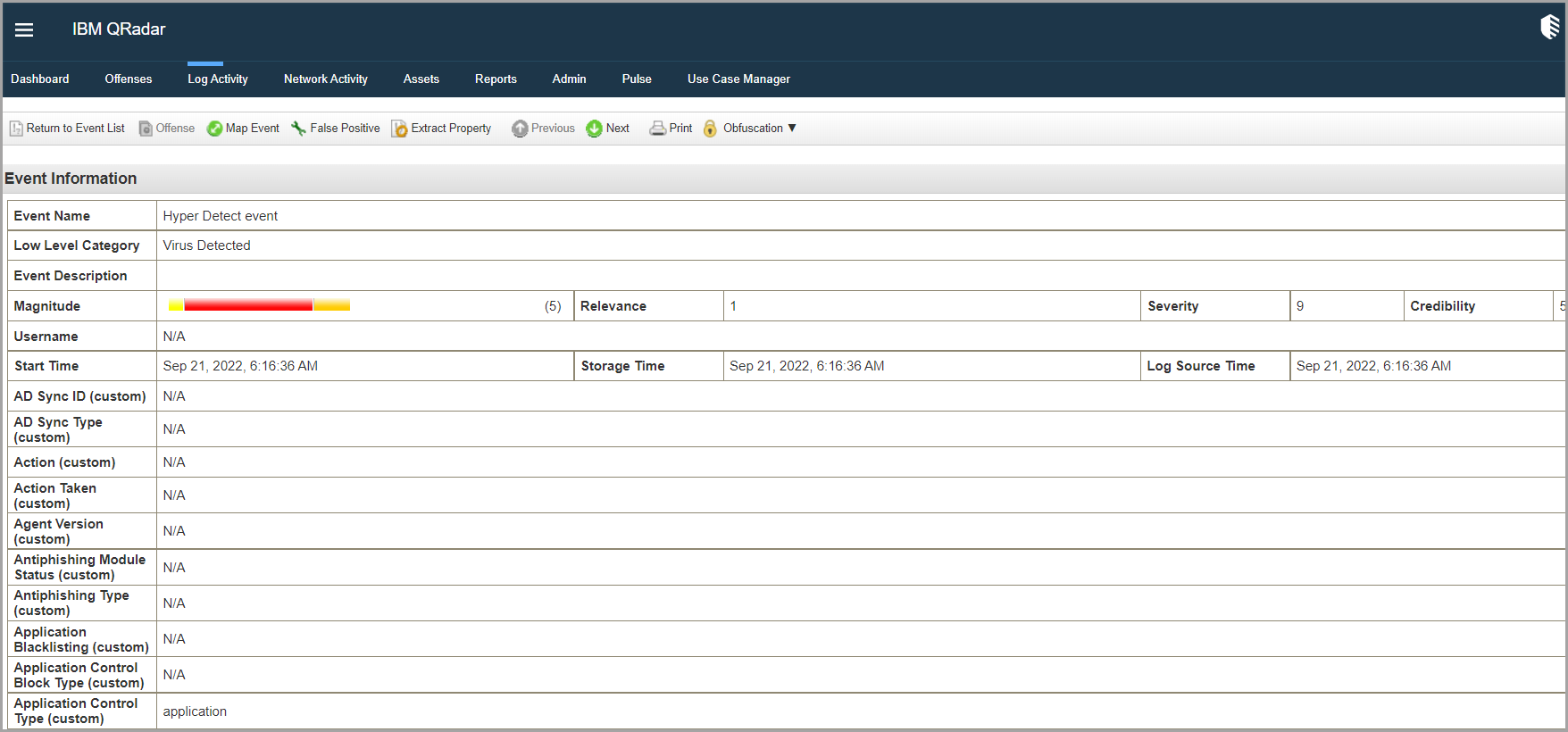
Task: Mark event using False Positive wrench icon
Action: (298, 129)
